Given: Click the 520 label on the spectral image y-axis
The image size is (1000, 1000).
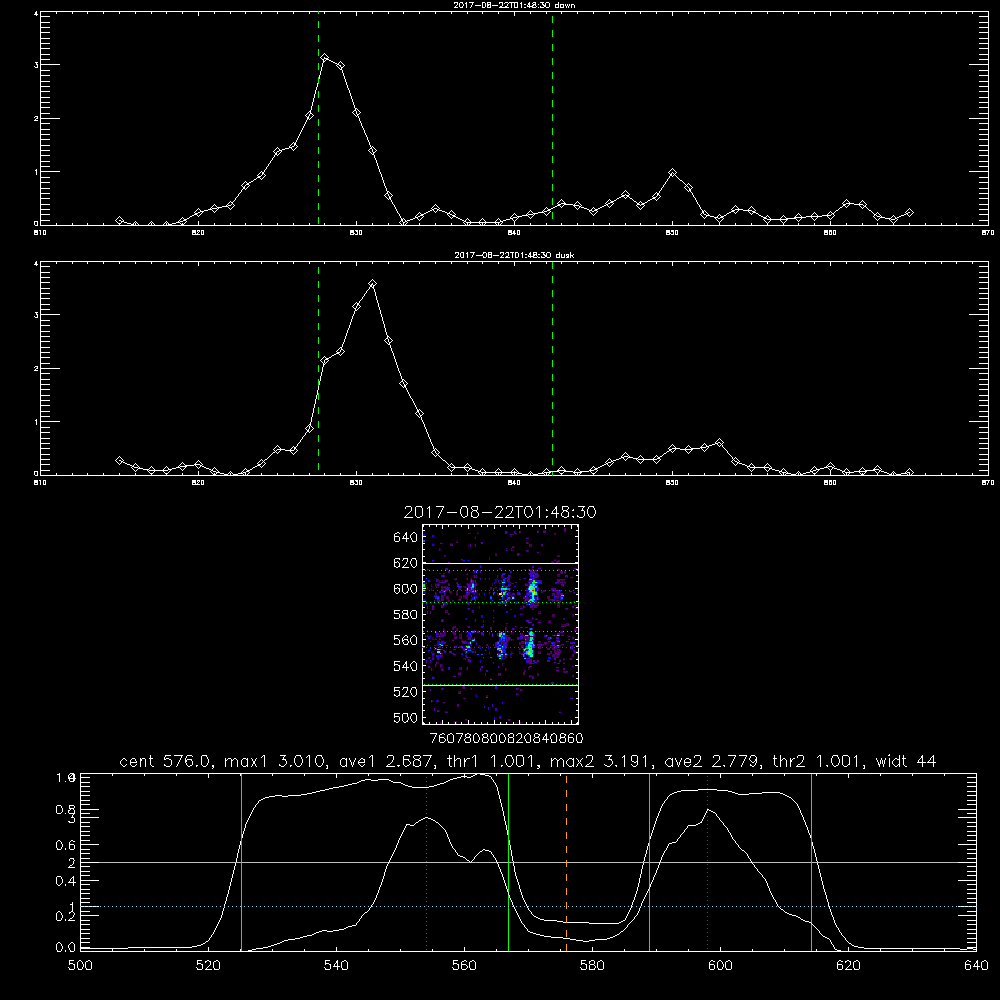Looking at the screenshot, I should [x=406, y=692].
